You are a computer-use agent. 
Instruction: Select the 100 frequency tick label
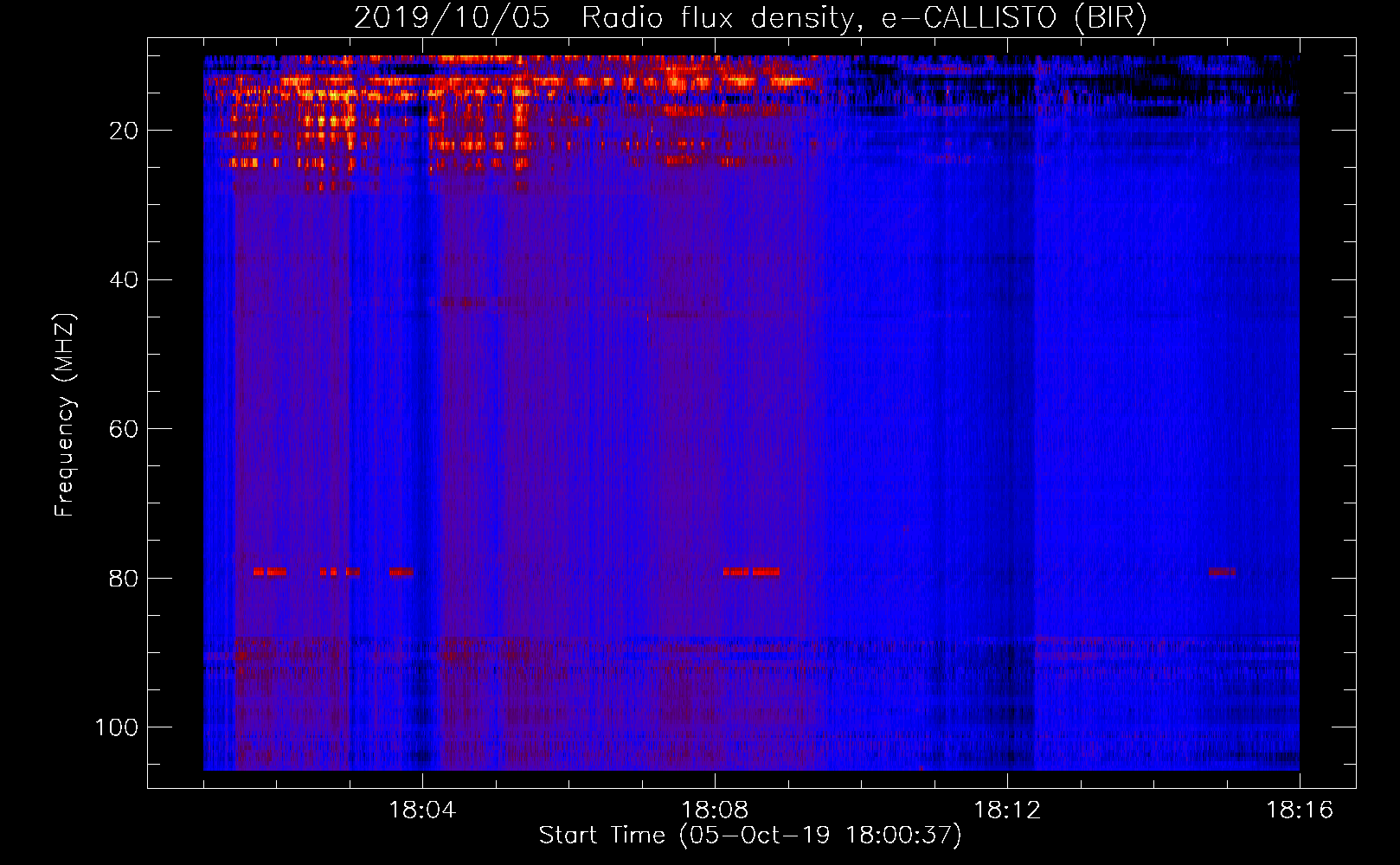pos(117,727)
